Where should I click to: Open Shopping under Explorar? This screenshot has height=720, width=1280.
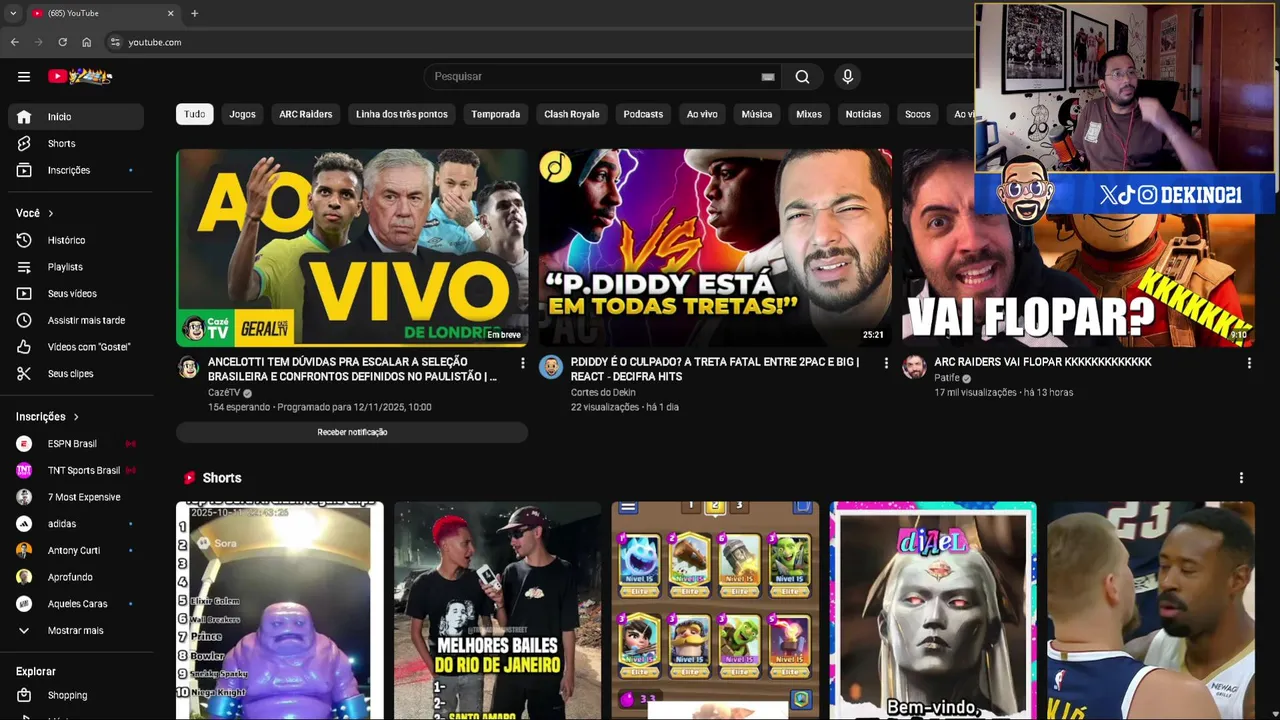pos(76,695)
